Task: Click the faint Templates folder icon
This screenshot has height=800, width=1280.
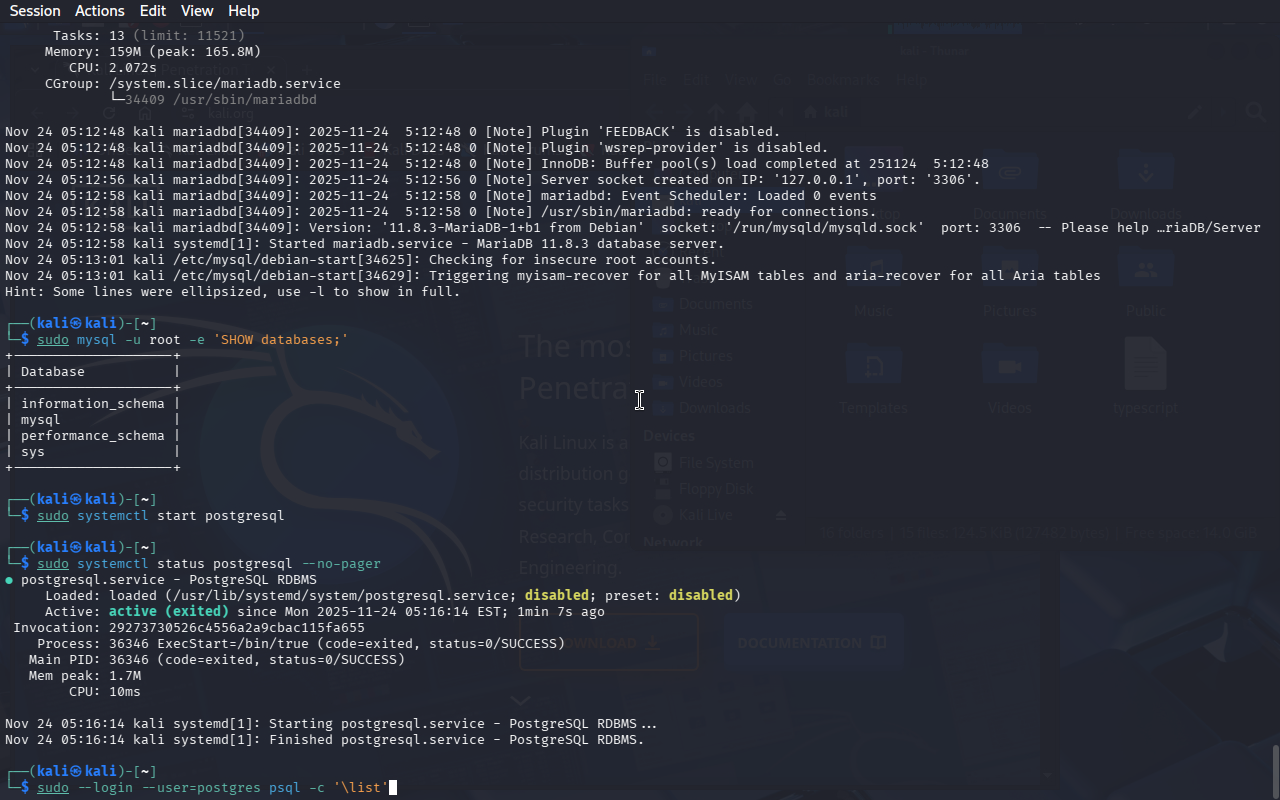Action: [x=874, y=365]
